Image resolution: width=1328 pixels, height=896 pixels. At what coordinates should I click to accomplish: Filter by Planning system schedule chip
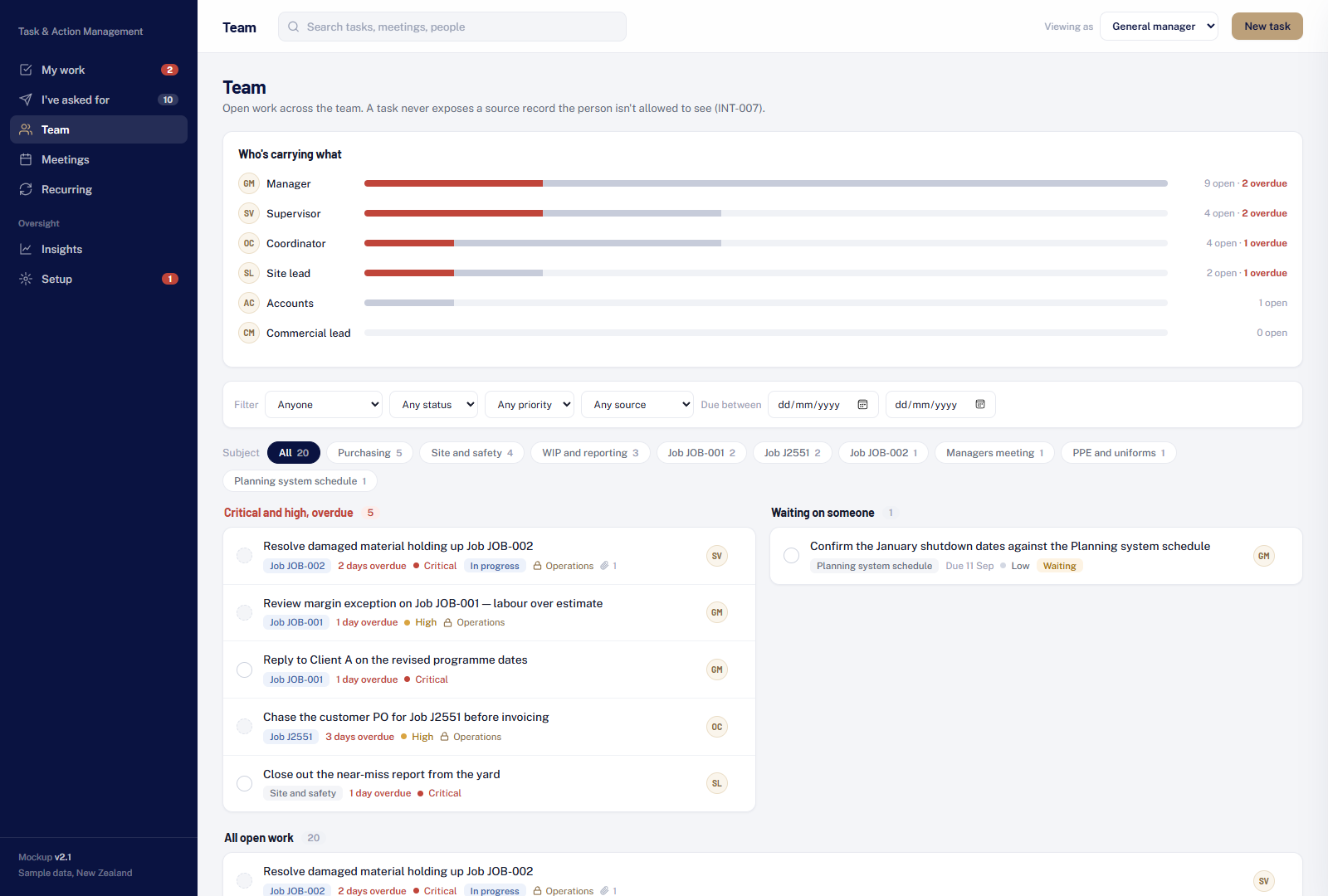click(300, 481)
